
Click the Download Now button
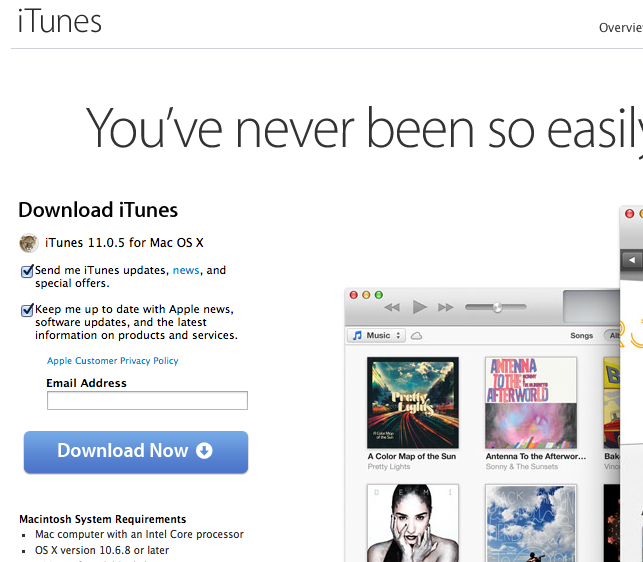click(136, 452)
